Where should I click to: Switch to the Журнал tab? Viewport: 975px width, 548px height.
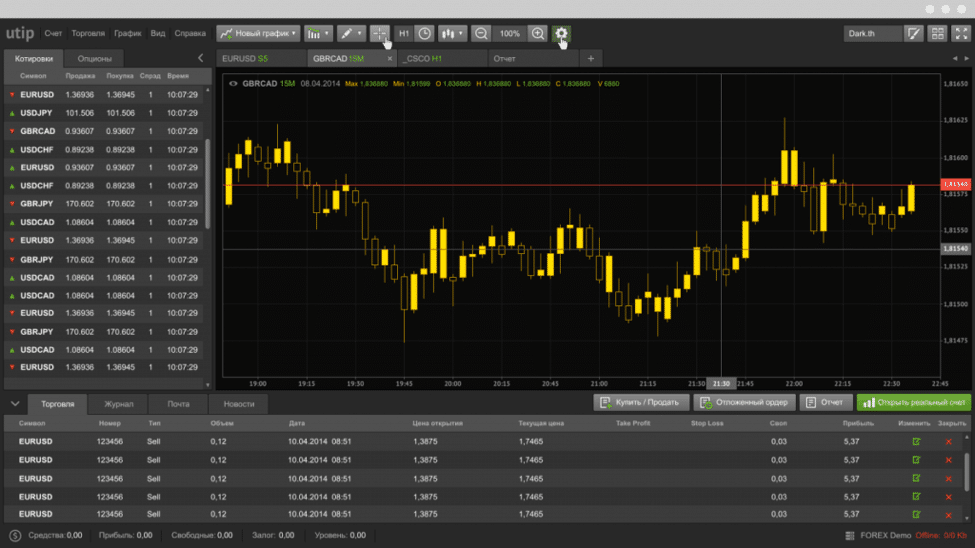[x=118, y=404]
